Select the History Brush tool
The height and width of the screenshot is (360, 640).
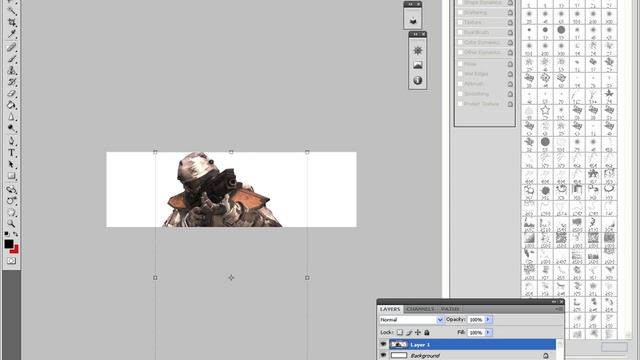11,82
